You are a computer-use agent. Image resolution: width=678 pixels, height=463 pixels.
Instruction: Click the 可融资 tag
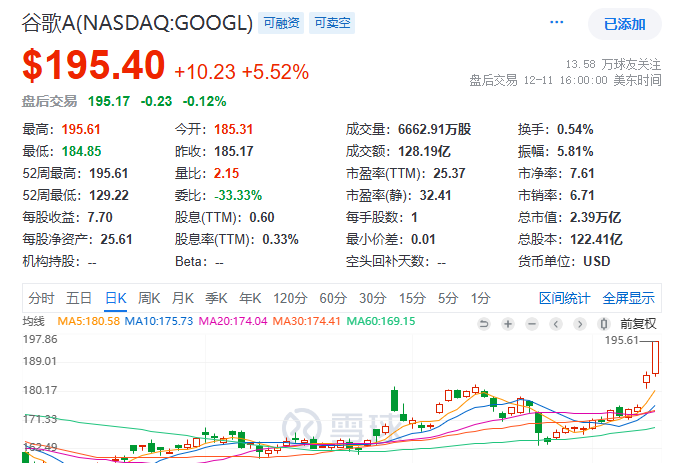click(x=281, y=23)
